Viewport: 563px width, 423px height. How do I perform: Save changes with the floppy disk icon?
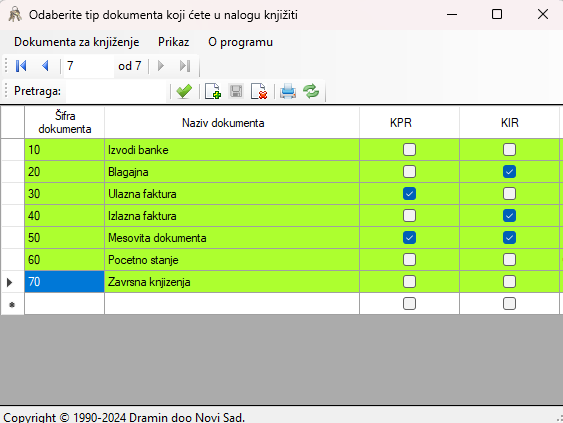point(236,91)
